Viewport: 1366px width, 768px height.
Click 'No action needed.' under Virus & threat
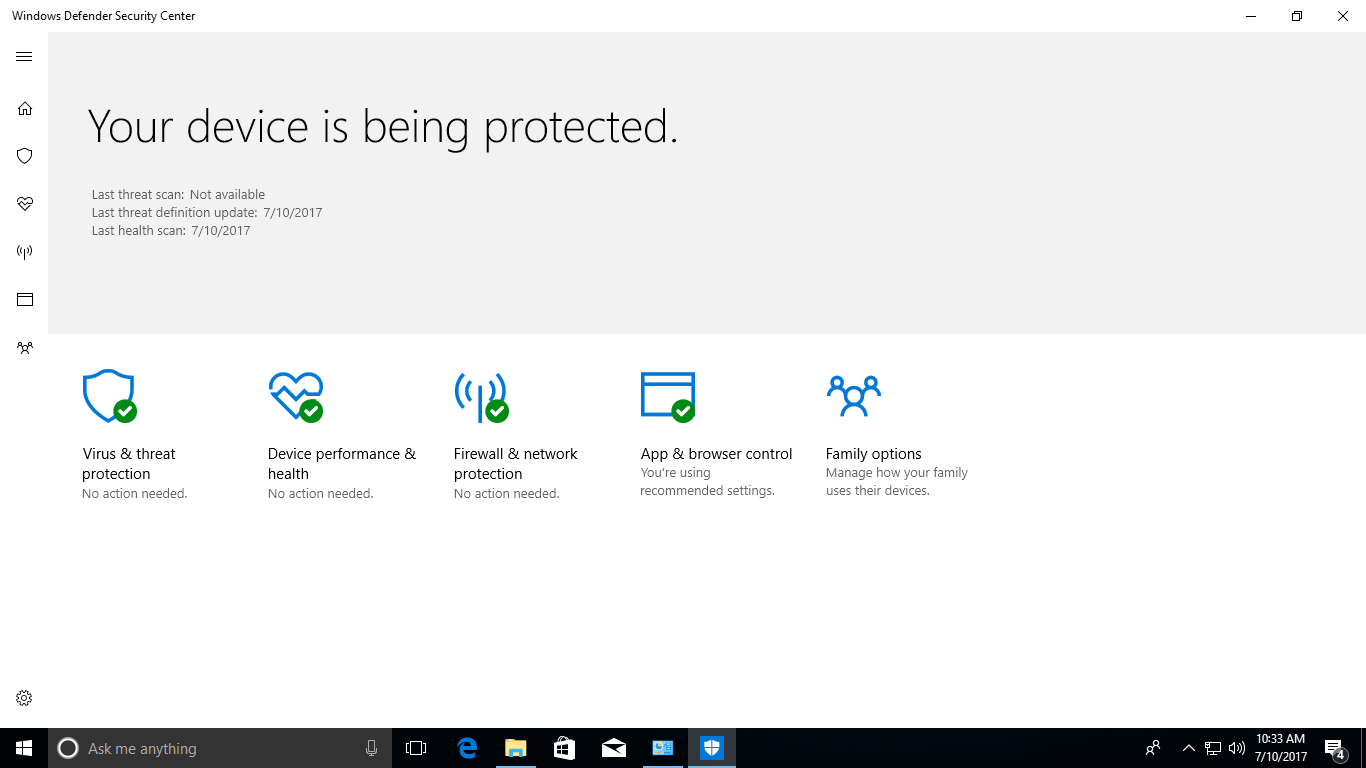(134, 494)
